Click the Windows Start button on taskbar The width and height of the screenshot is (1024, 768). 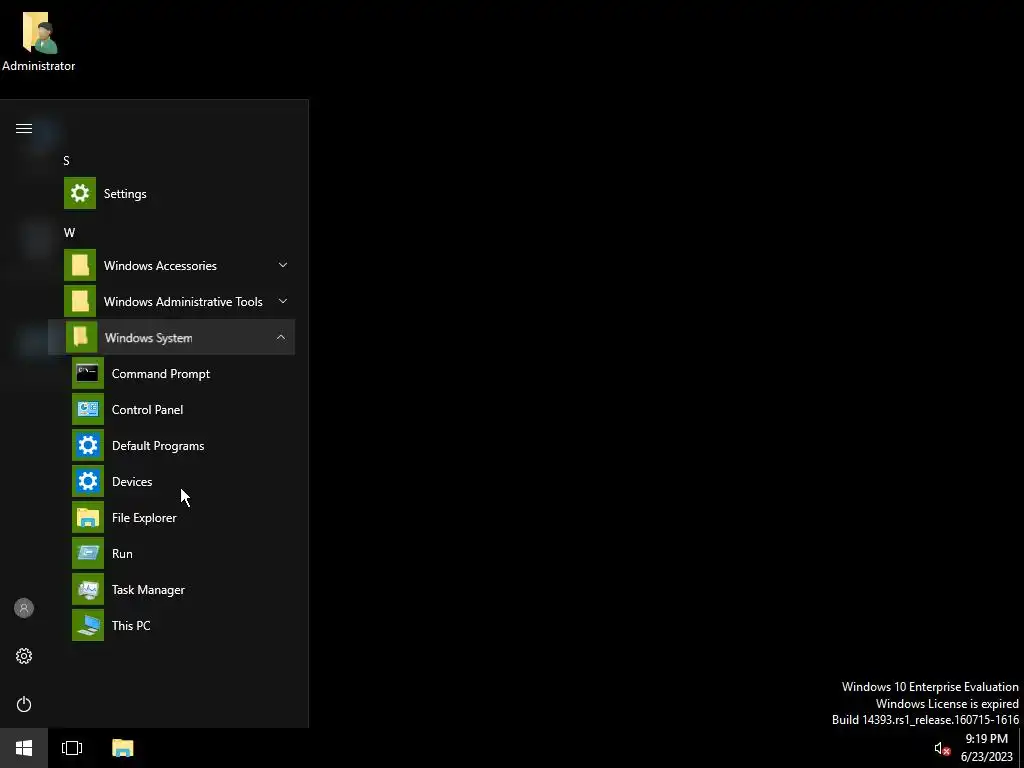(x=24, y=748)
